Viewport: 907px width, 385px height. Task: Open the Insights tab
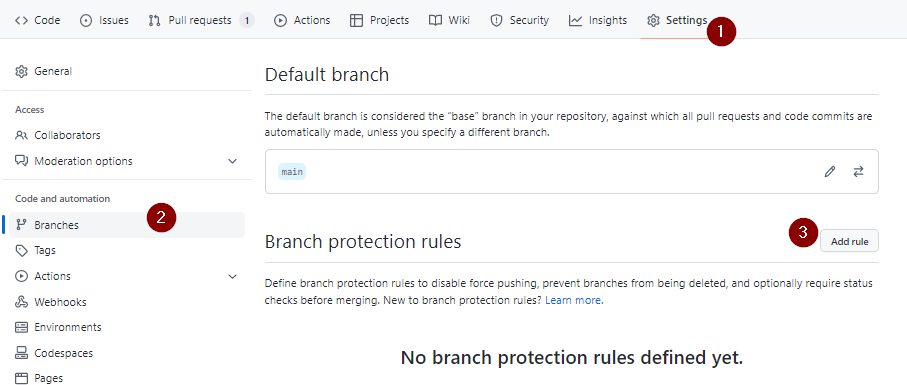pos(598,20)
